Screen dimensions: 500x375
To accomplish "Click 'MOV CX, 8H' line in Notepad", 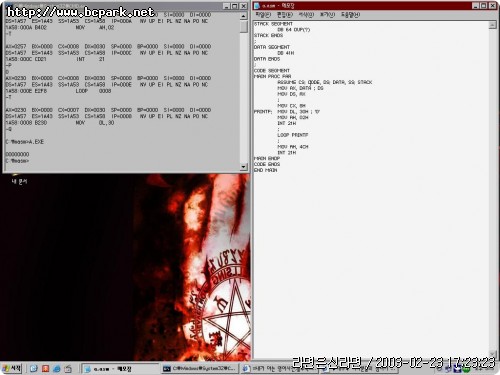I will (x=291, y=106).
